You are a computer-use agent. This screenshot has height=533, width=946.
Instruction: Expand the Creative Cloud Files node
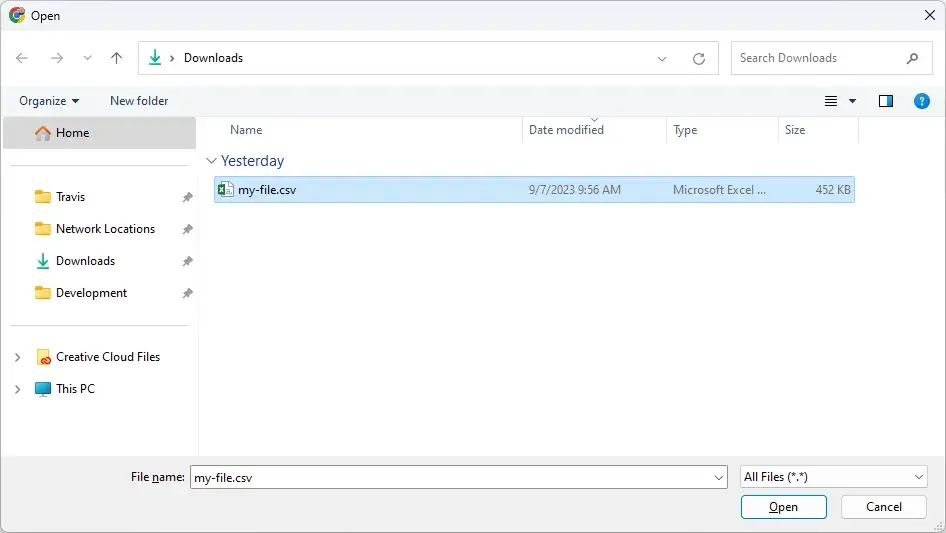pos(17,357)
